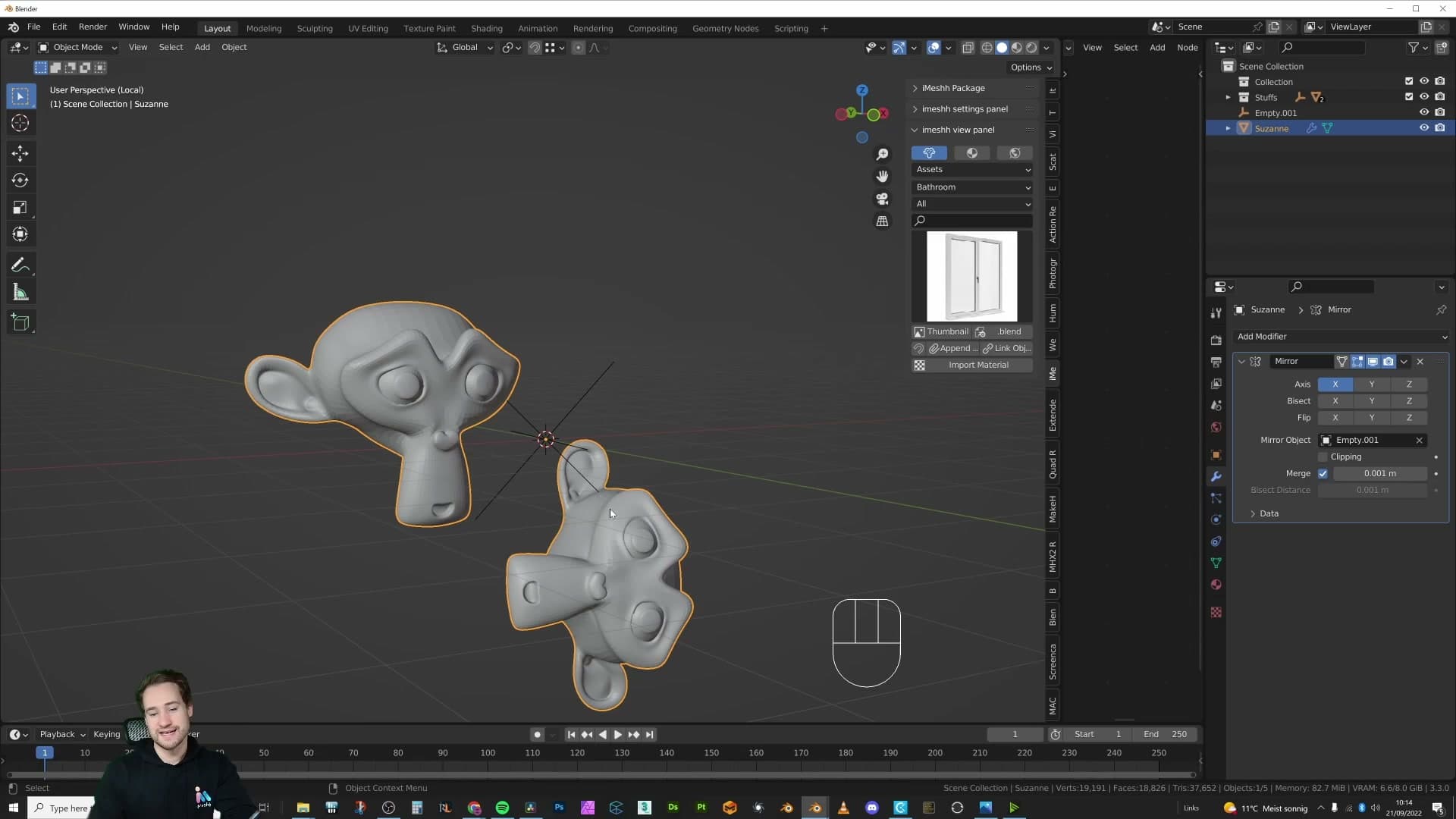Open Discord from the taskbar

tap(872, 808)
